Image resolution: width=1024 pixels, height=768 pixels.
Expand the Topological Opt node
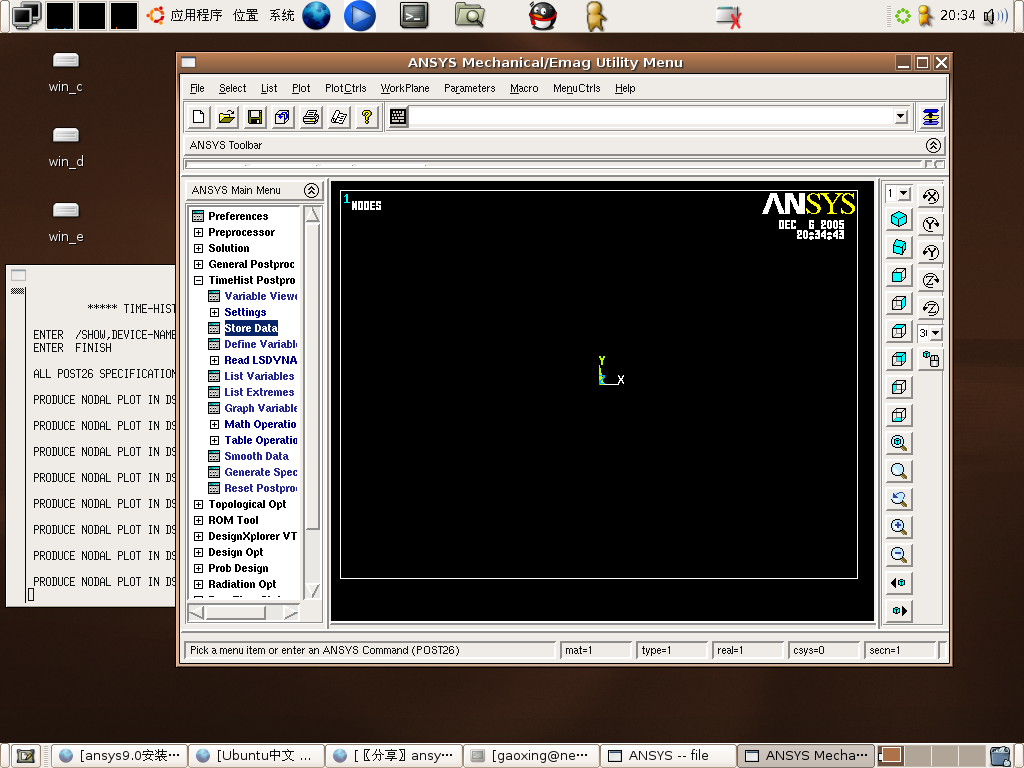pyautogui.click(x=199, y=504)
